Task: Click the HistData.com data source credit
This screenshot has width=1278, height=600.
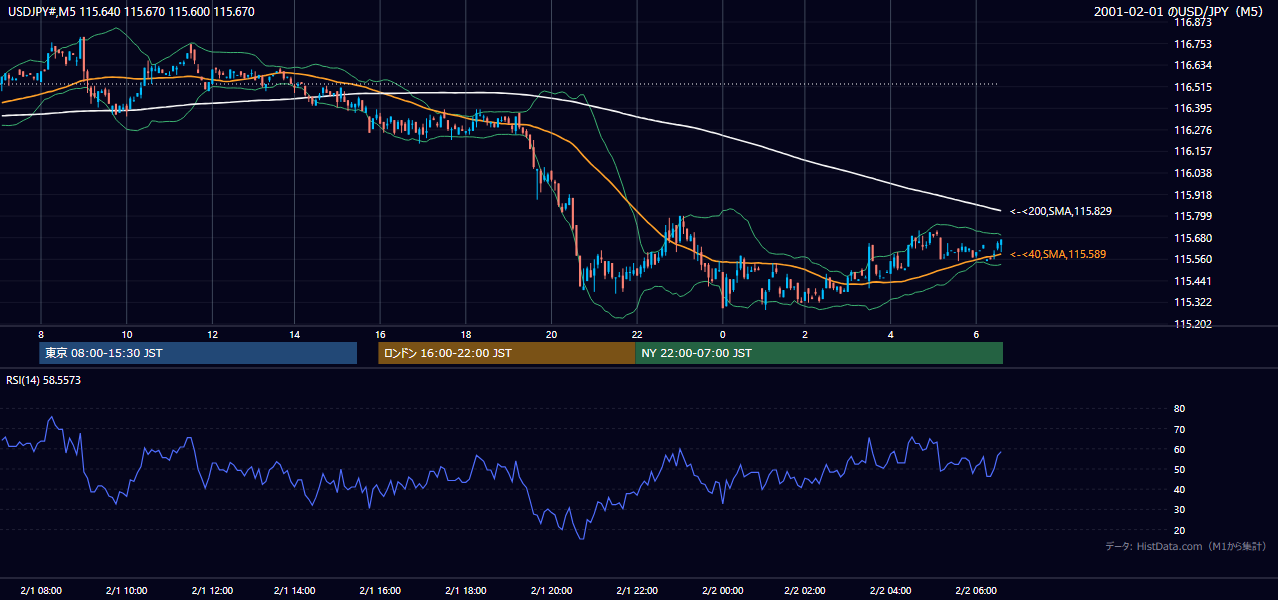Action: [x=1186, y=546]
